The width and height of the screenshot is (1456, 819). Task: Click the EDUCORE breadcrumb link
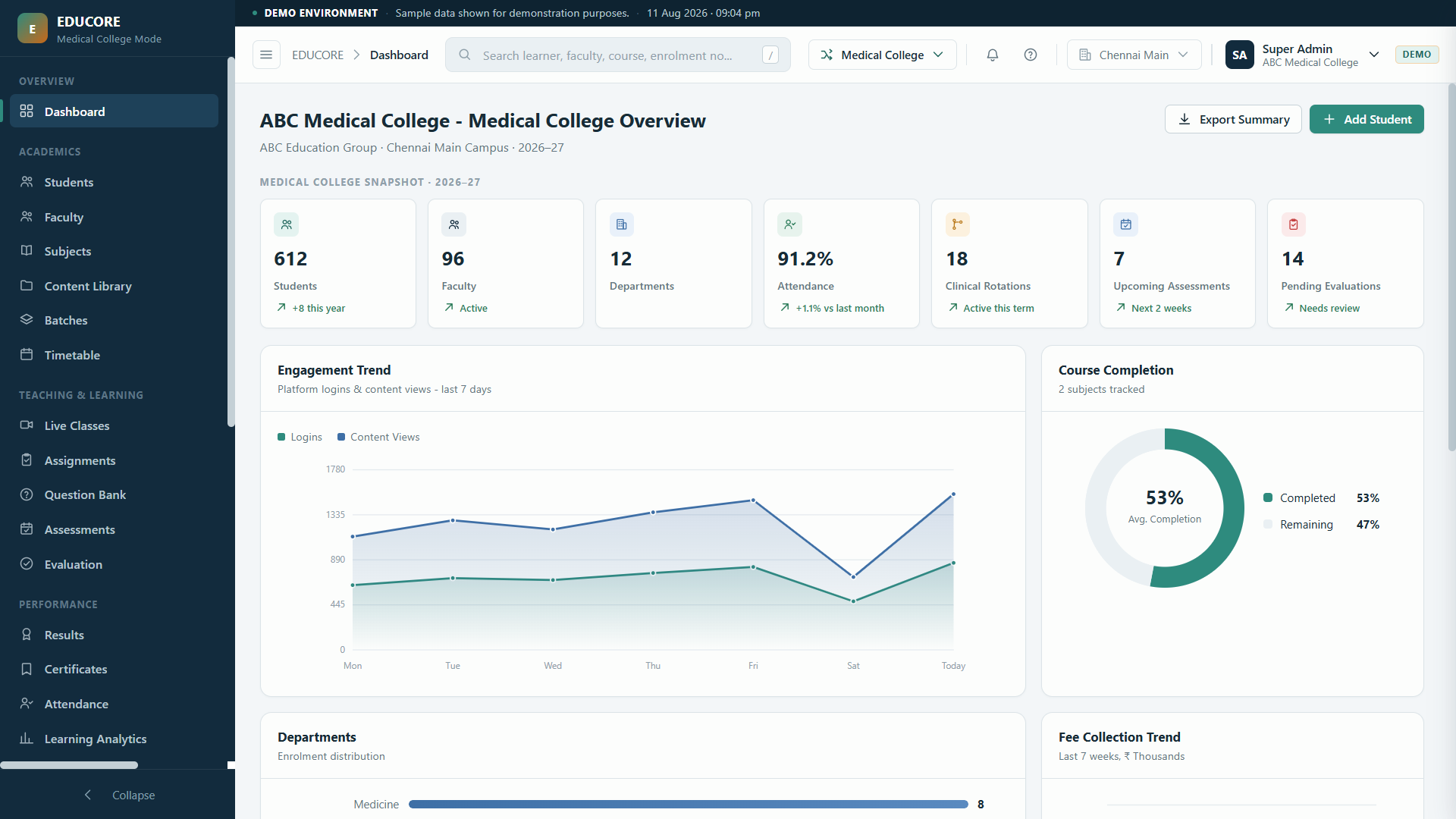tap(318, 55)
